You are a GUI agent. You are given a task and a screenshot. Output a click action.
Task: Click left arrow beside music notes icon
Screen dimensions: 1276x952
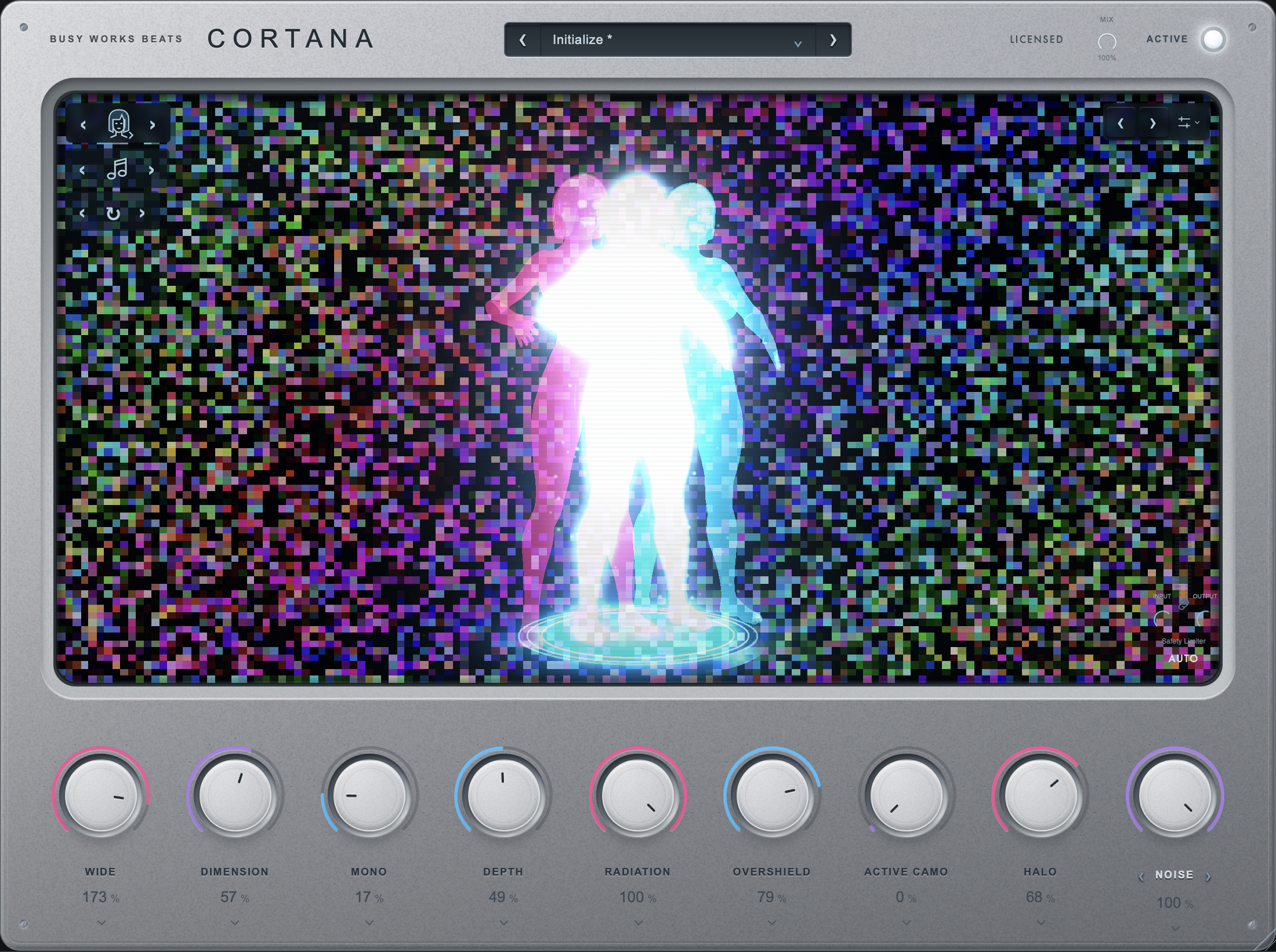(82, 170)
